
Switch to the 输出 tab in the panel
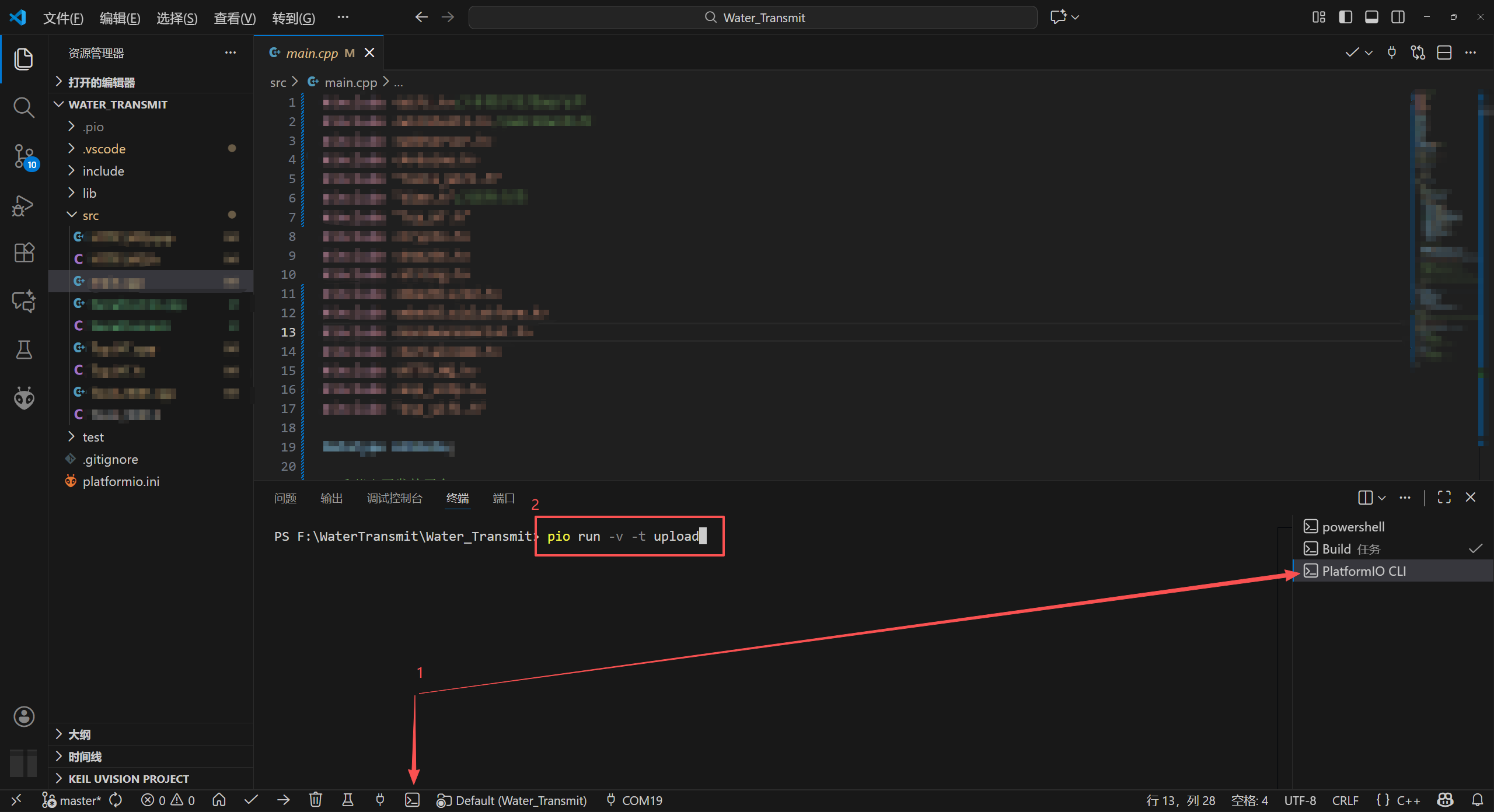tap(331, 498)
